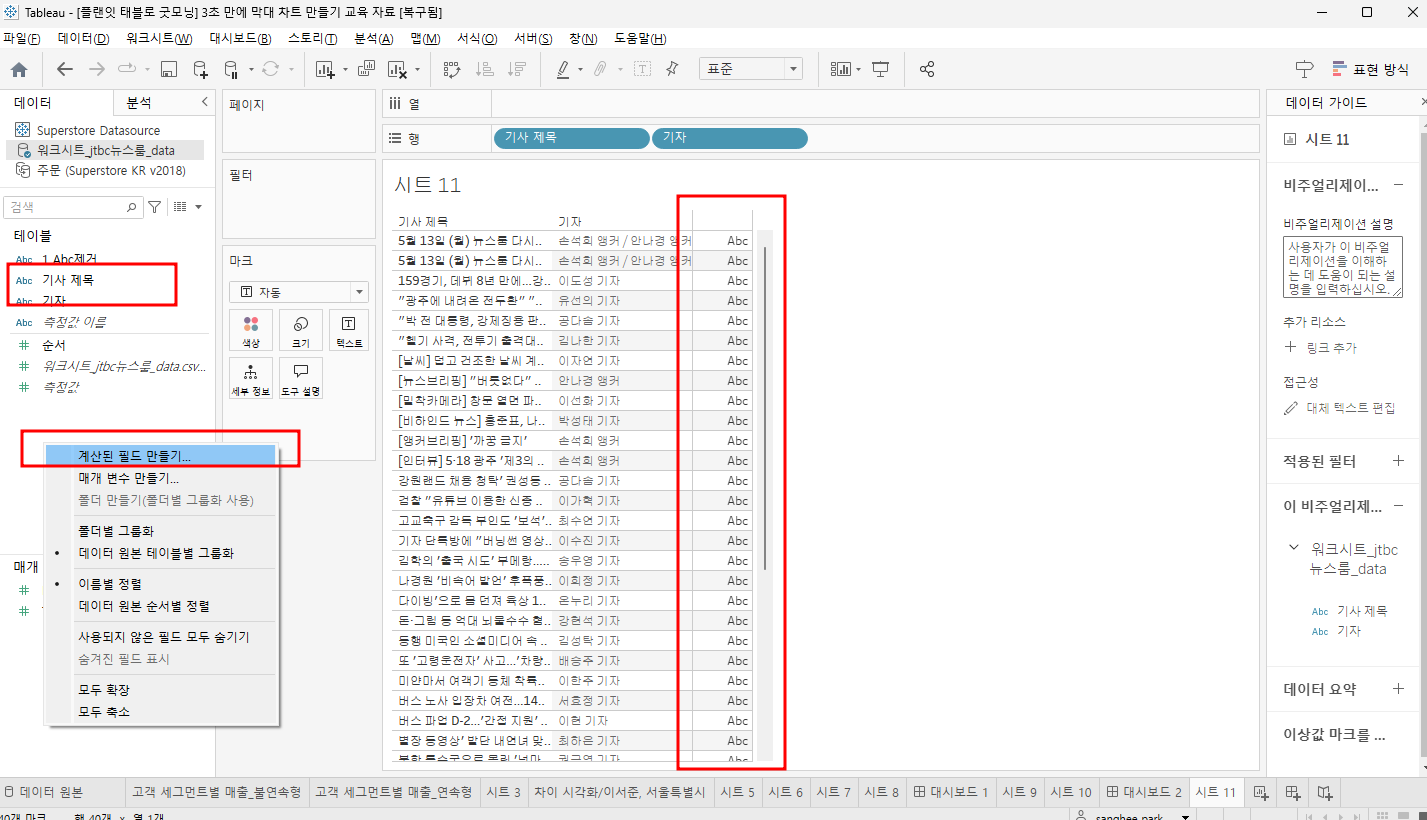Click the new story tab icon
1427x820 pixels.
(x=1324, y=792)
